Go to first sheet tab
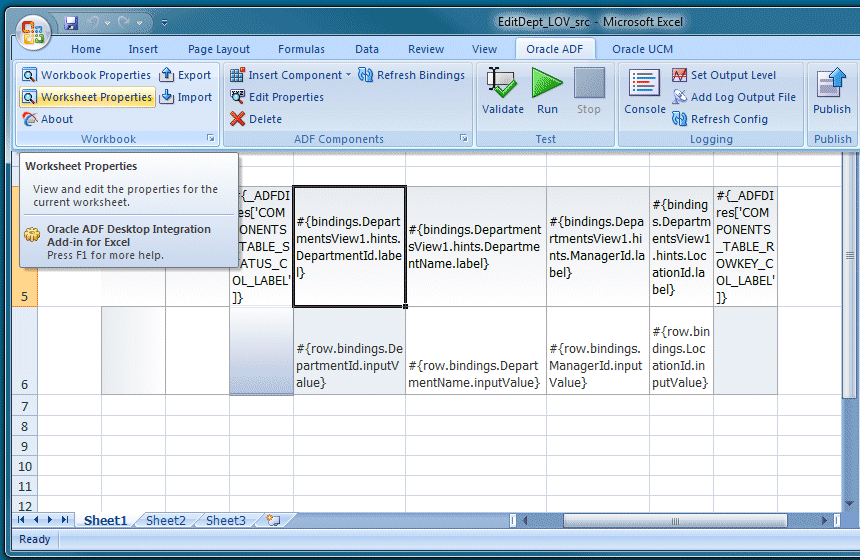The width and height of the screenshot is (860, 560). (21, 519)
